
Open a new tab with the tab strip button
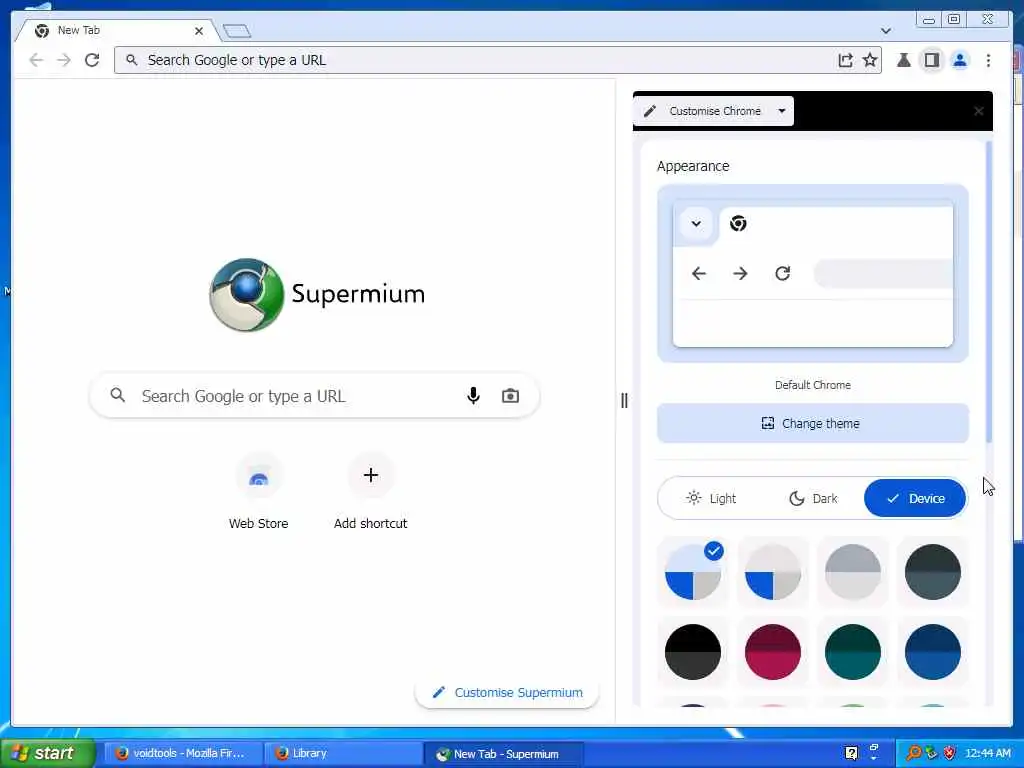tap(236, 31)
